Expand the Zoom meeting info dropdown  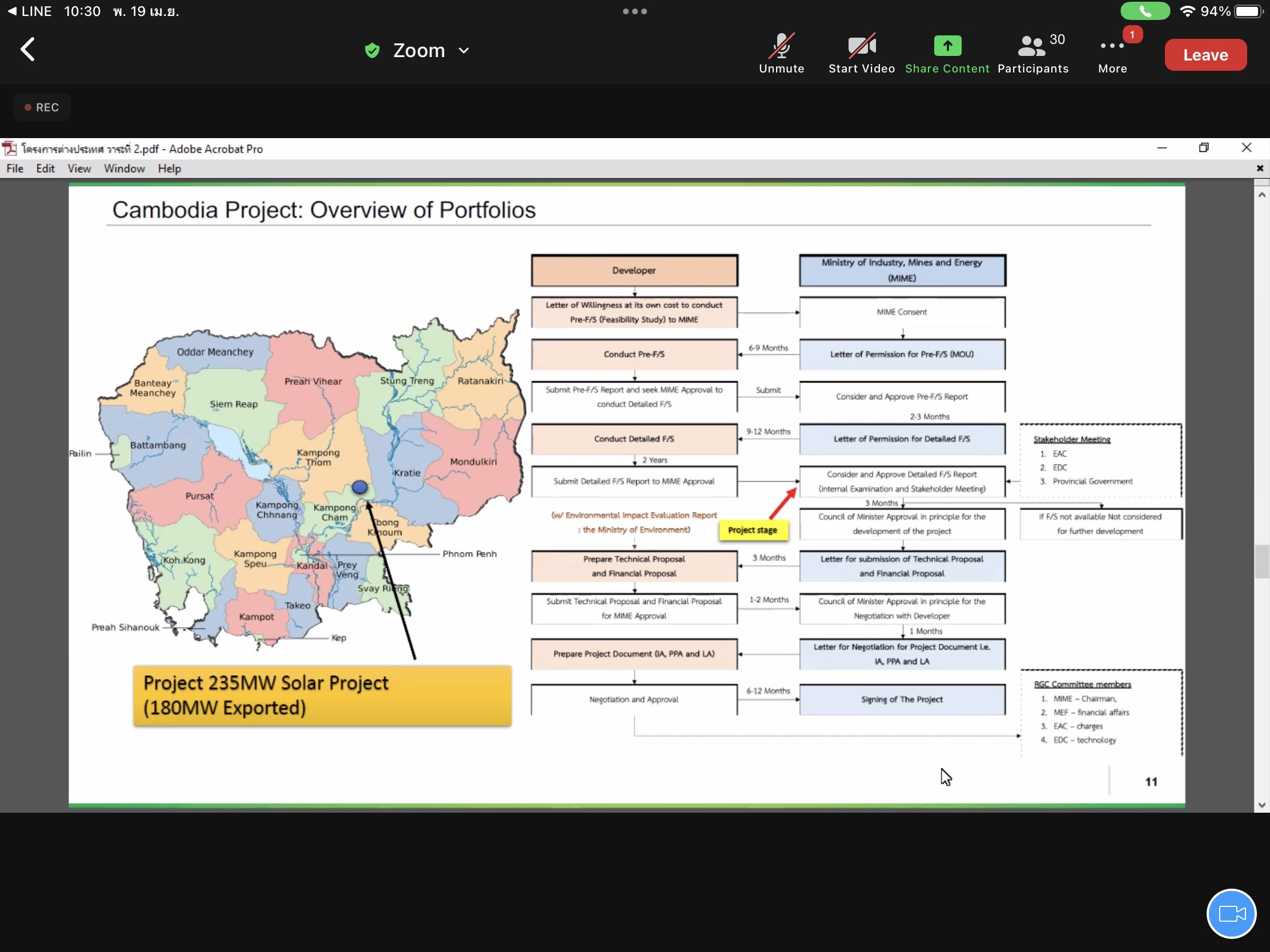(x=464, y=50)
